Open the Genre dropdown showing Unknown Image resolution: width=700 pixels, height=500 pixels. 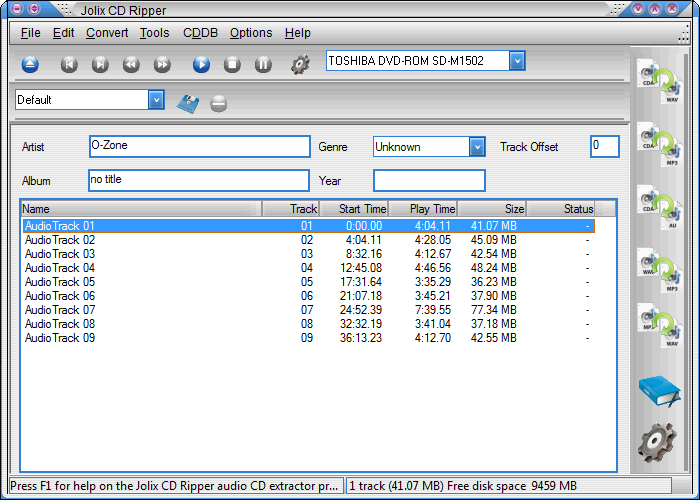(477, 146)
